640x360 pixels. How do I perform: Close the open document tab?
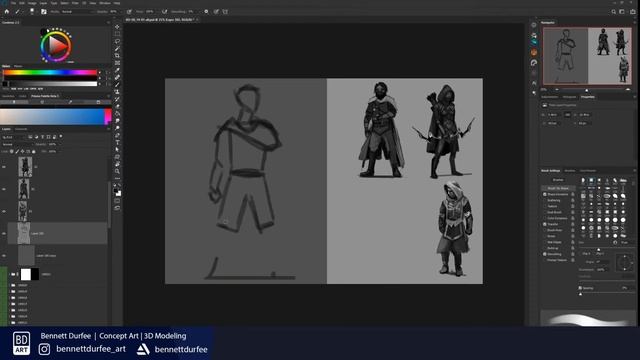198,20
